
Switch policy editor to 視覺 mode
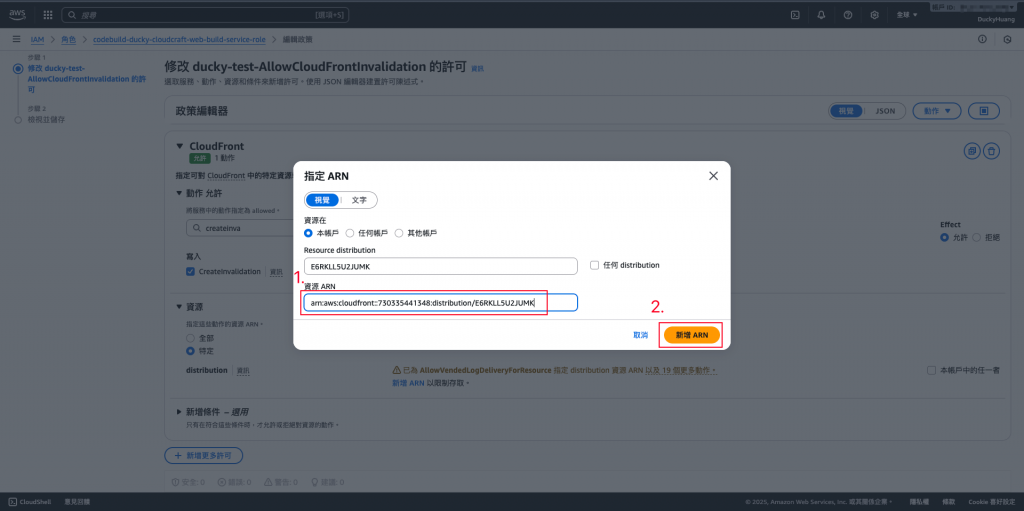point(846,111)
